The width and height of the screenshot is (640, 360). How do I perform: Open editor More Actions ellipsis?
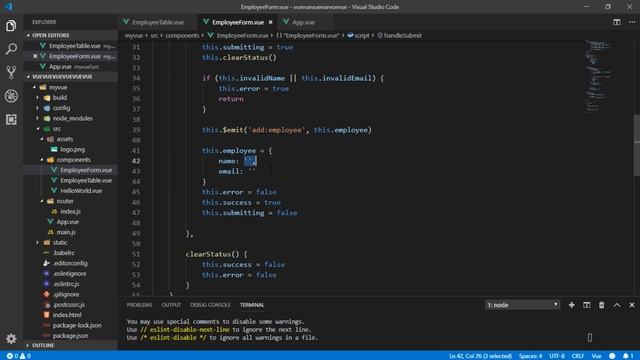click(x=631, y=22)
